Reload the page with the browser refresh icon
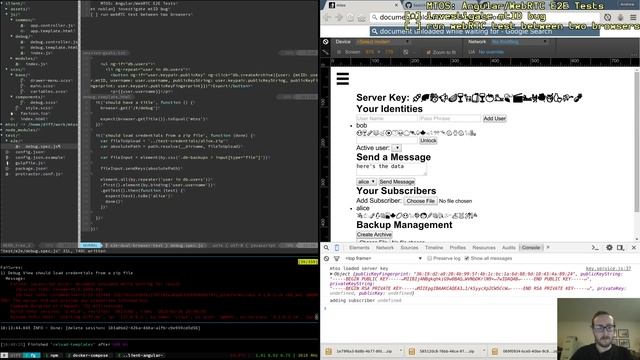This screenshot has height=360, width=640. (x=351, y=18)
